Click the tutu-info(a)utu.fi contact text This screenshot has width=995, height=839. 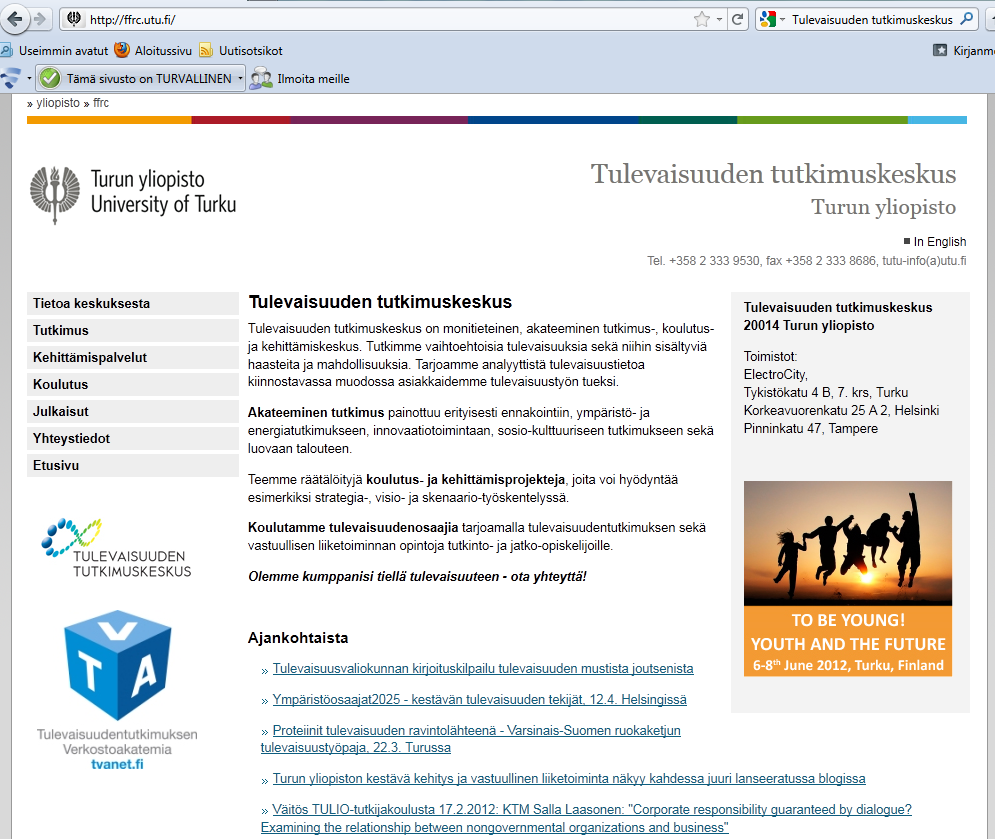[924, 261]
